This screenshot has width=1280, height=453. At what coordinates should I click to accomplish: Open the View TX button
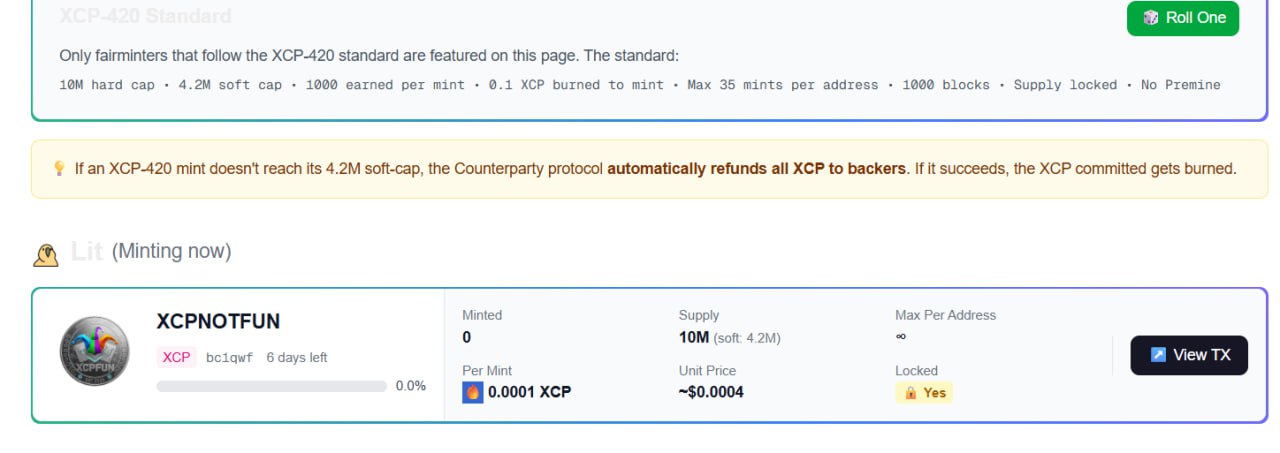tap(1189, 355)
